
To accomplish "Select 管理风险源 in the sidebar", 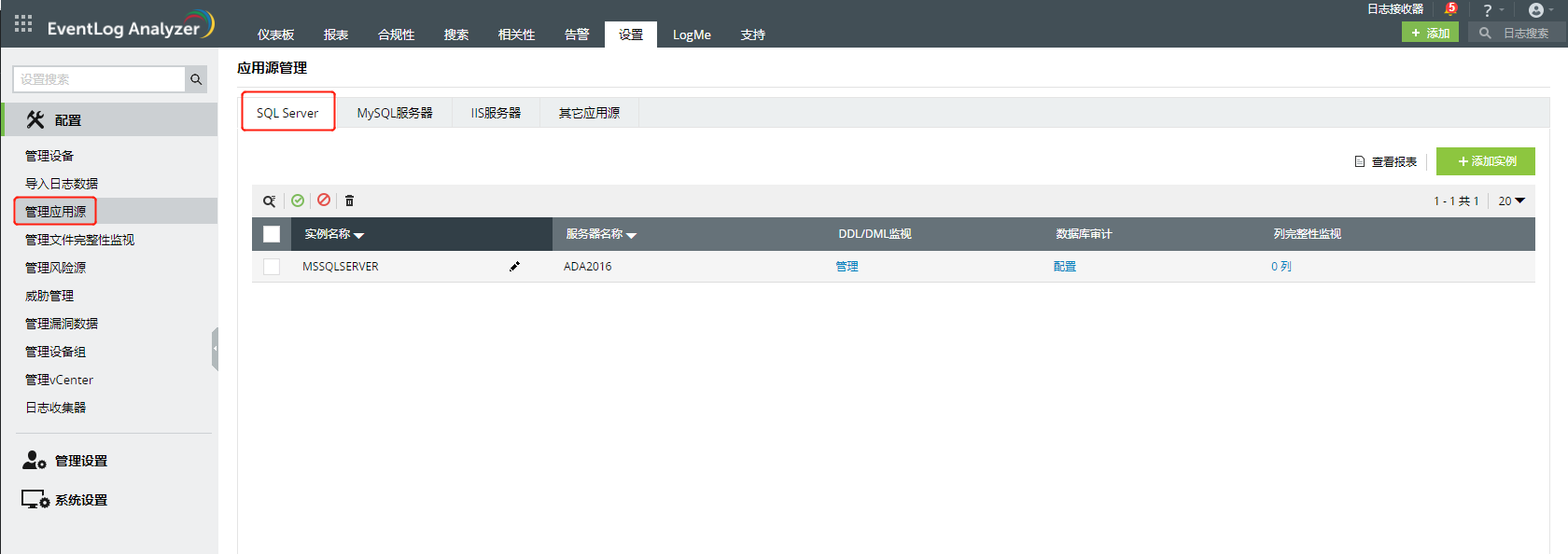I will click(56, 268).
